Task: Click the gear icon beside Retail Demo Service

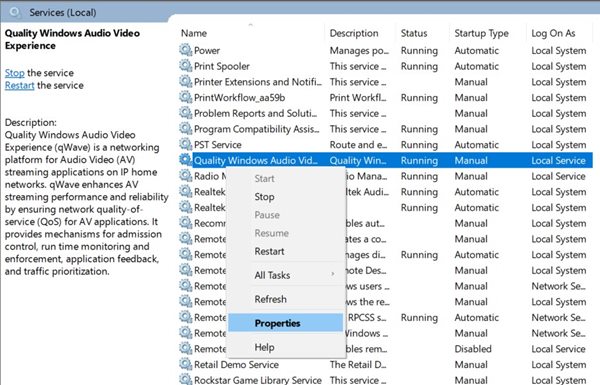Action: tap(186, 364)
